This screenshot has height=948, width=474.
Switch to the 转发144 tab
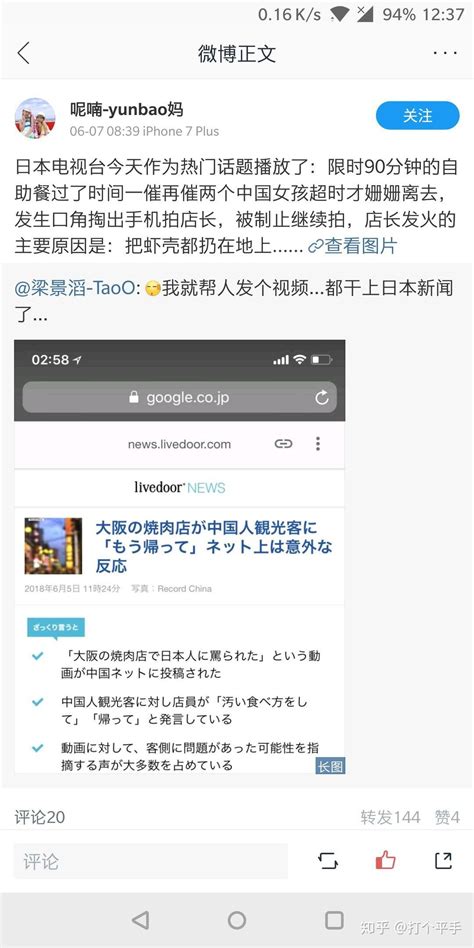(390, 817)
